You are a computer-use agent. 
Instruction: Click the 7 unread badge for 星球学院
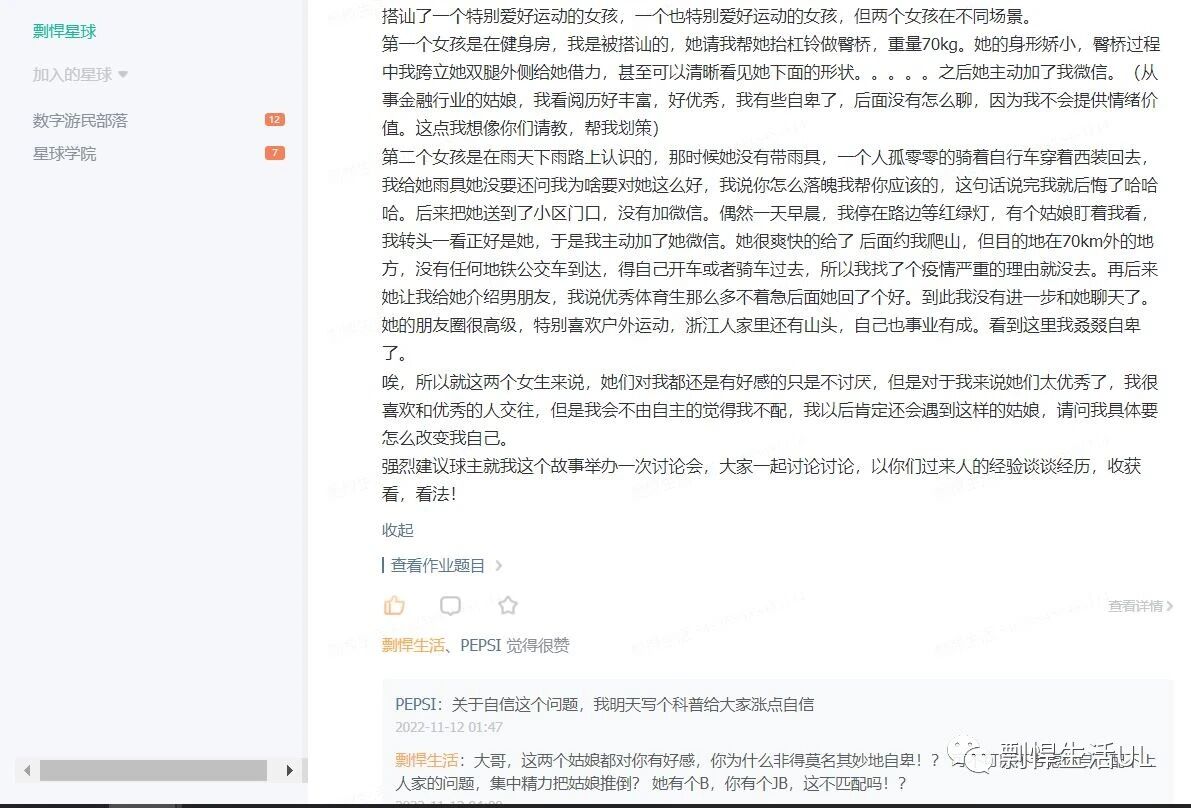pos(274,153)
